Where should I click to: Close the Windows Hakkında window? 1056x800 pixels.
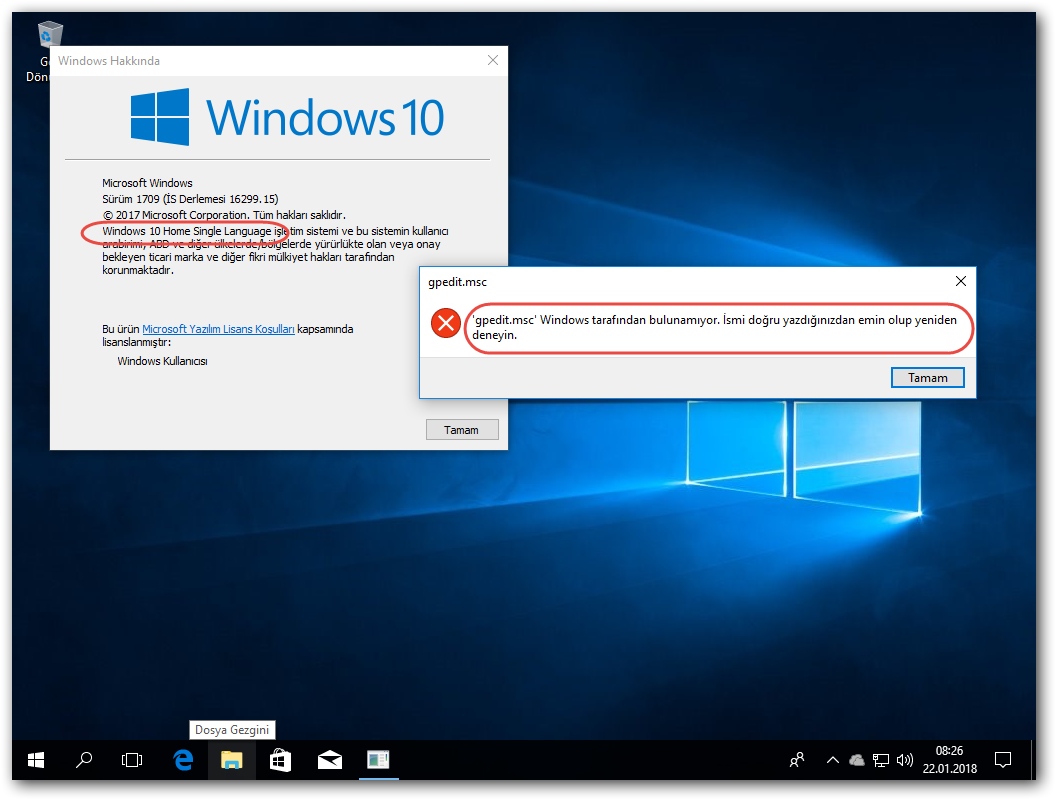[x=493, y=61]
